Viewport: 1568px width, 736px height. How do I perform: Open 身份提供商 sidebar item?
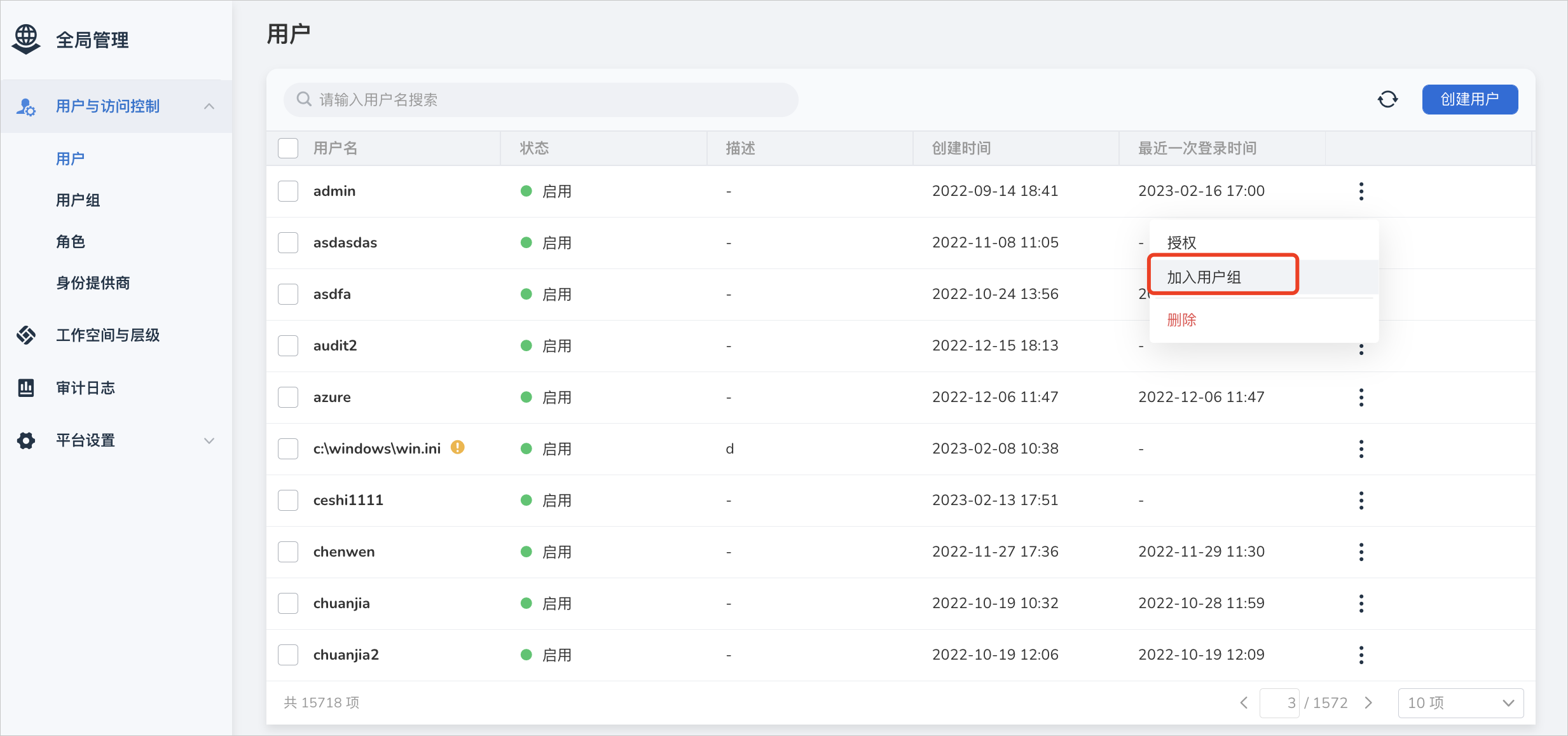pyautogui.click(x=93, y=283)
